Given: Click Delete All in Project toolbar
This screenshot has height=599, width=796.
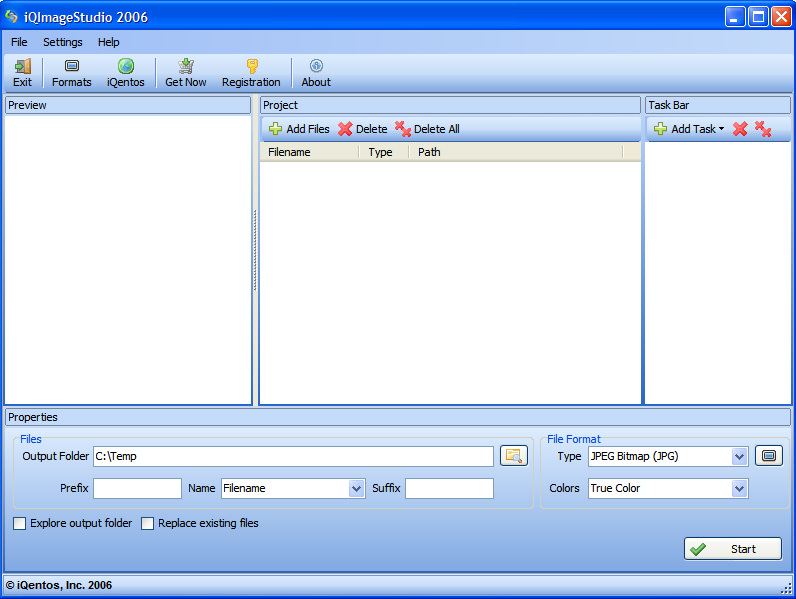Looking at the screenshot, I should tap(427, 129).
